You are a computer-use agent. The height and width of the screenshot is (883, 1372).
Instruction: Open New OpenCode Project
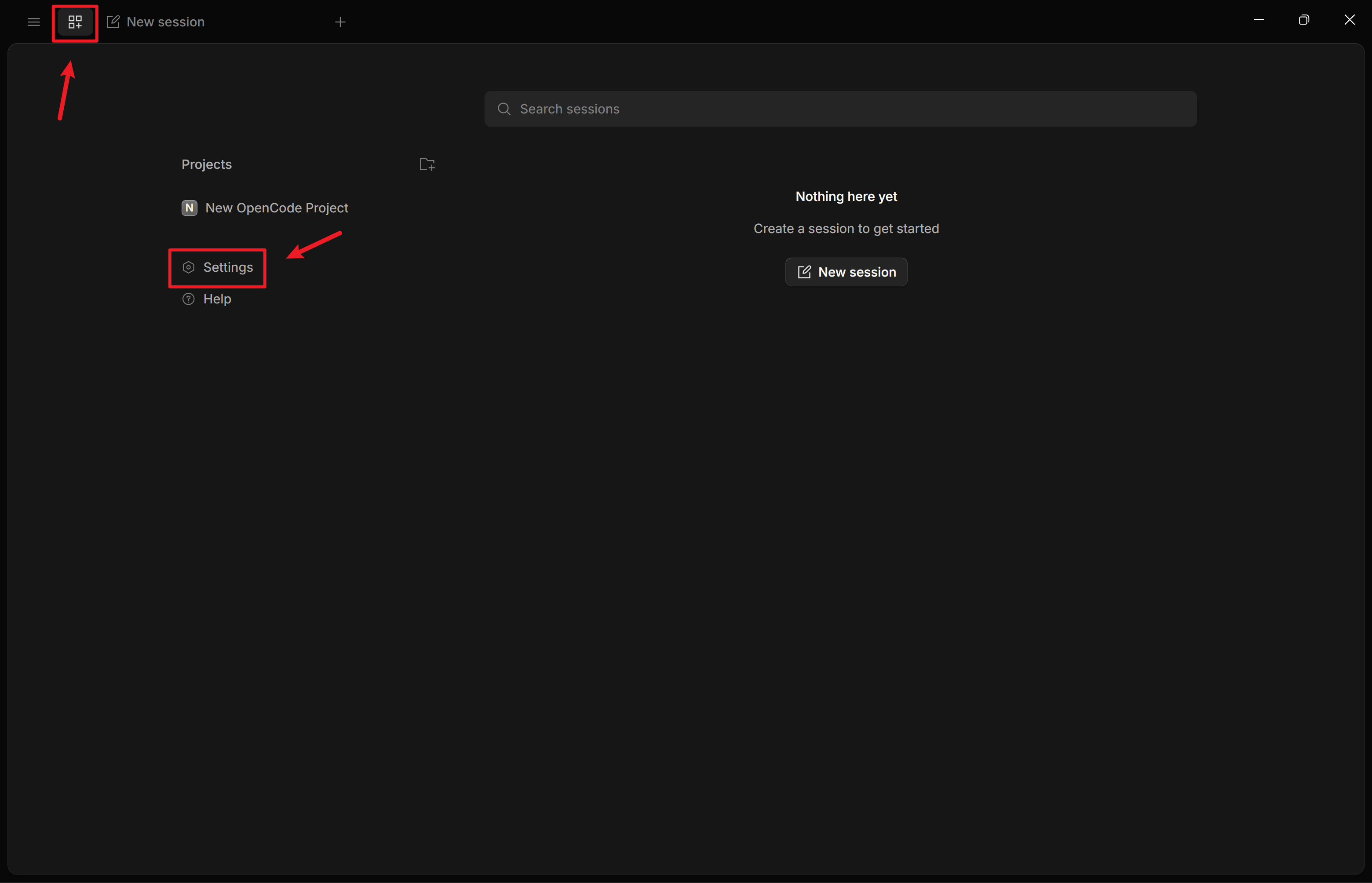tap(265, 208)
